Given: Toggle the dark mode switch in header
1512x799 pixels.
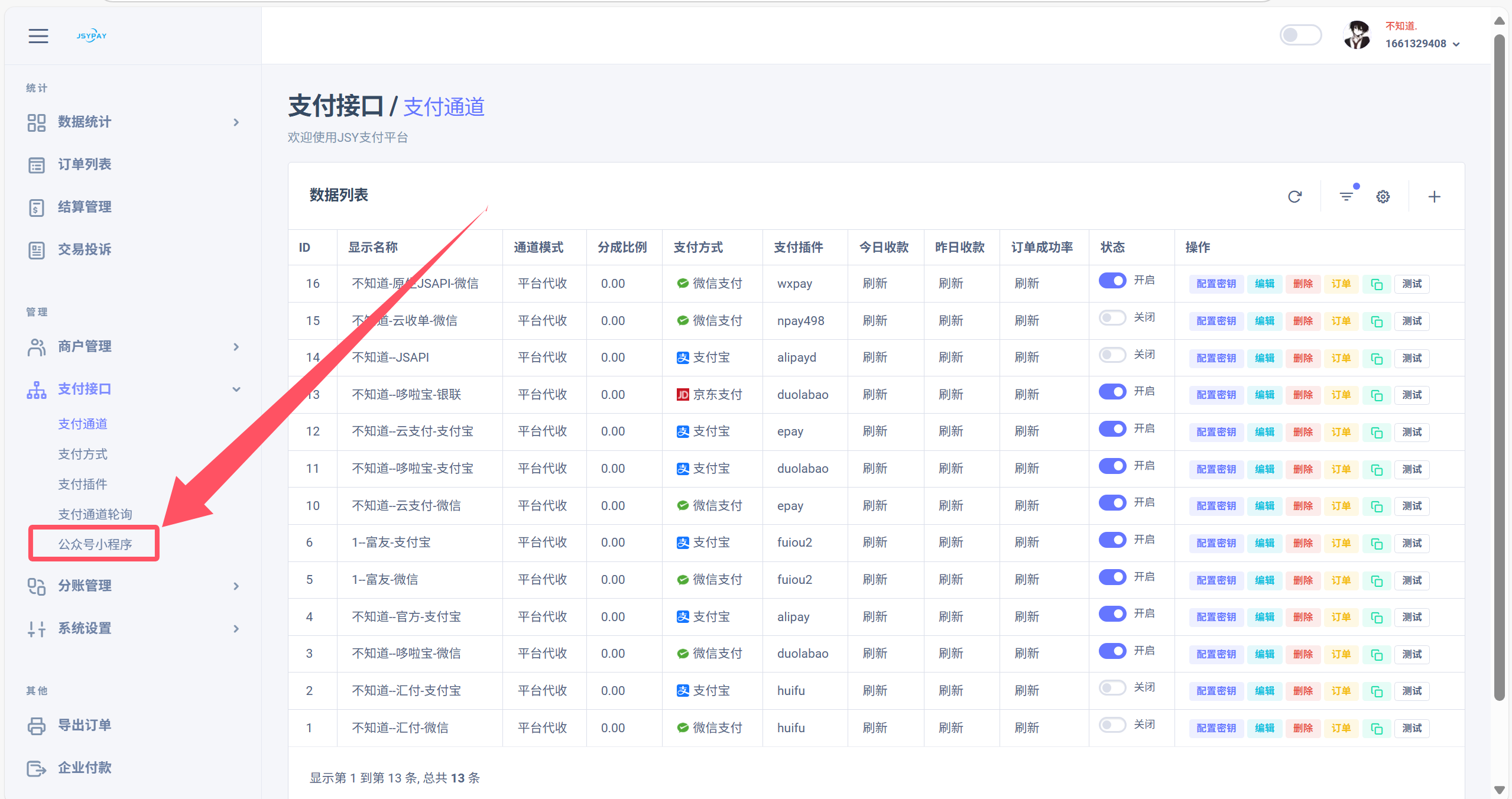Looking at the screenshot, I should pyautogui.click(x=1300, y=35).
